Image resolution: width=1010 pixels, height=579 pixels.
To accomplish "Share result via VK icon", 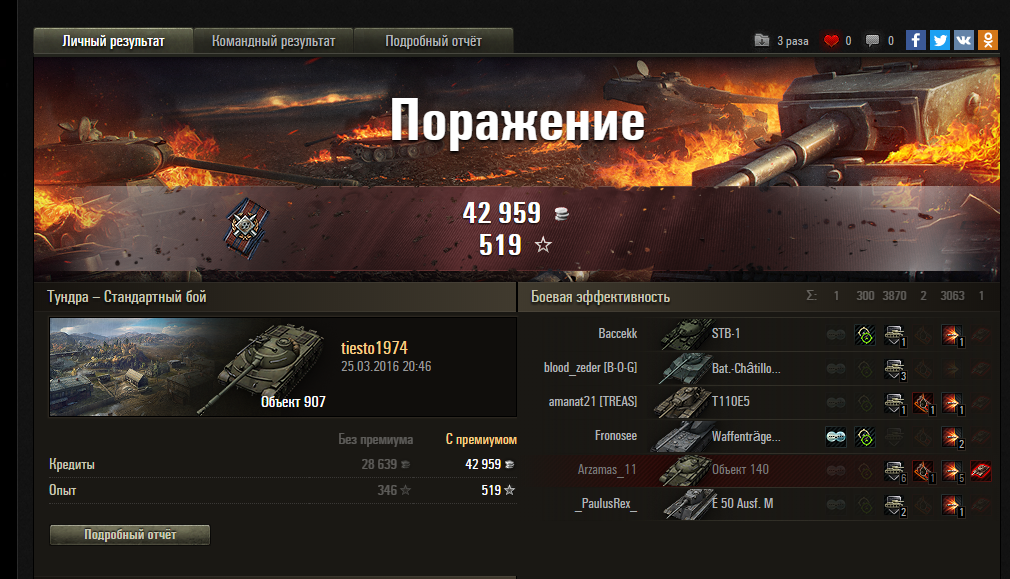I will (x=964, y=40).
